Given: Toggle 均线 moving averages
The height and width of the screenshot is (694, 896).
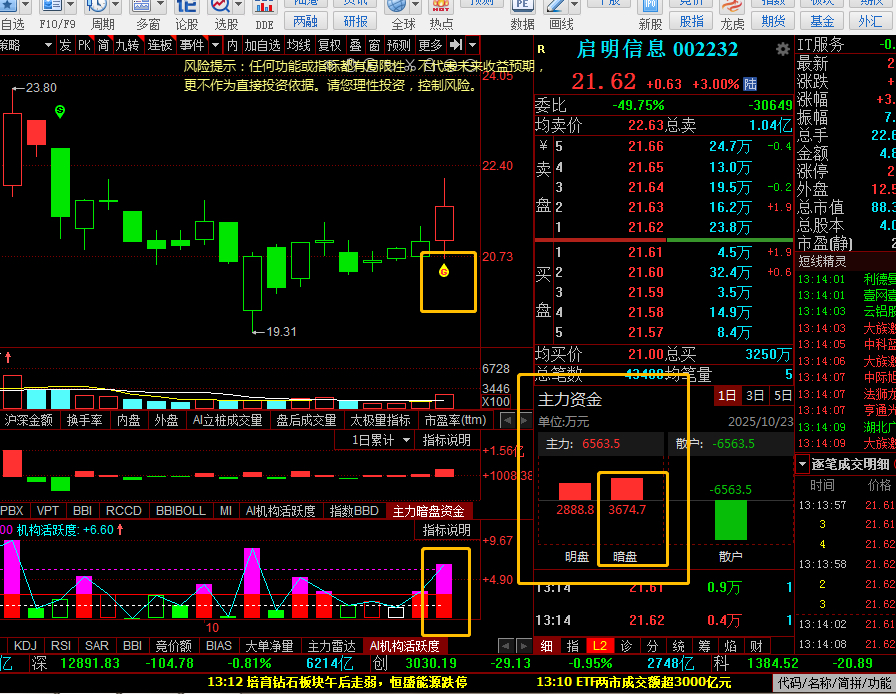Looking at the screenshot, I should point(298,45).
